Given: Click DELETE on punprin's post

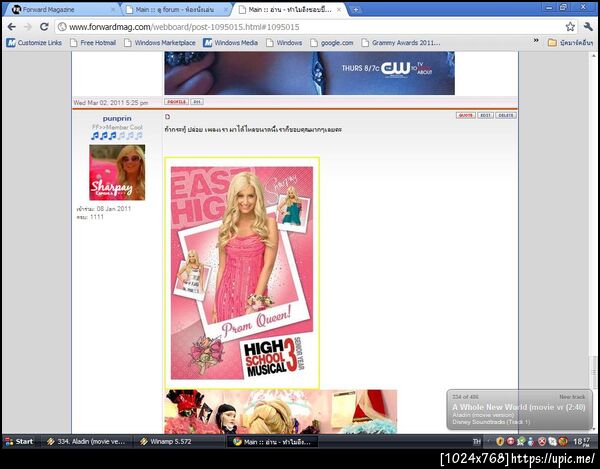Looking at the screenshot, I should point(505,115).
